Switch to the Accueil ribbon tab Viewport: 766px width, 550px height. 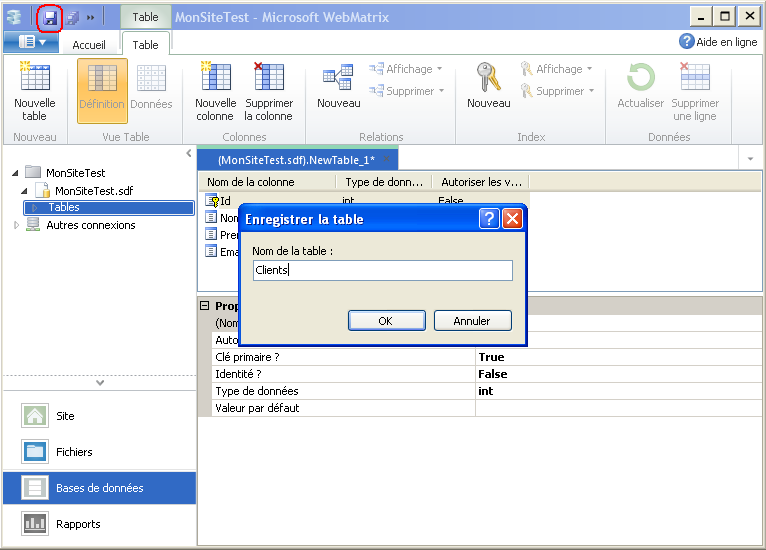(x=89, y=45)
